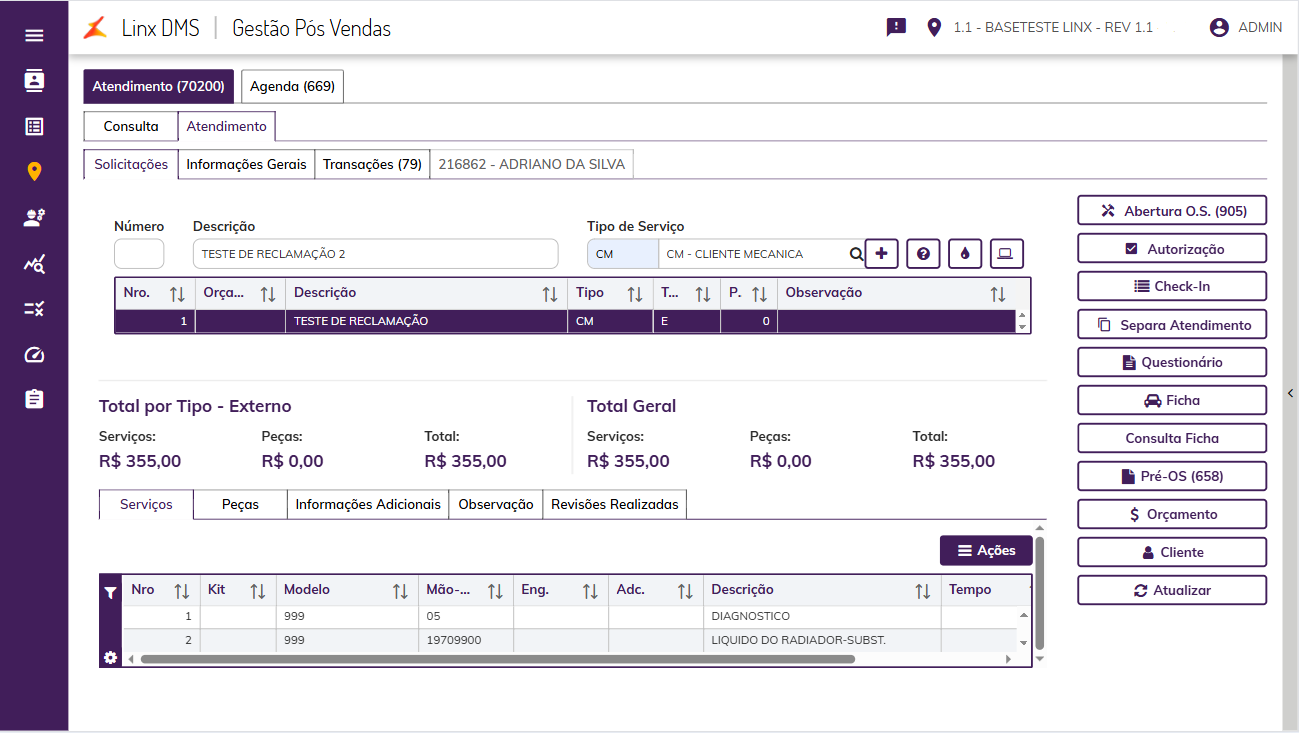The height and width of the screenshot is (733, 1299).
Task: Open the Revisões Realizadas tab
Action: coord(615,504)
